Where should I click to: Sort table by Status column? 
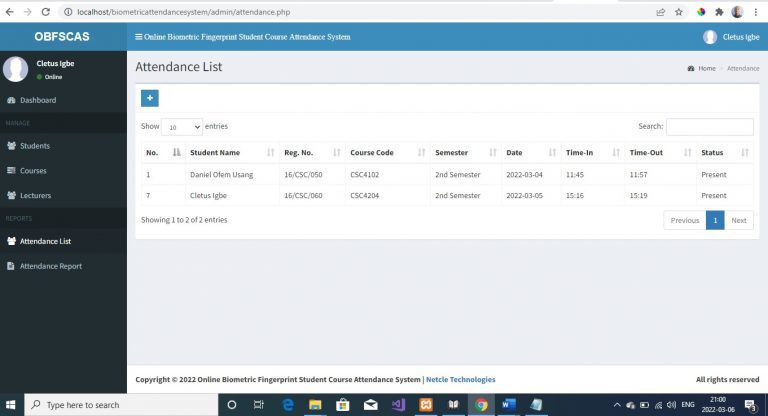[725, 152]
